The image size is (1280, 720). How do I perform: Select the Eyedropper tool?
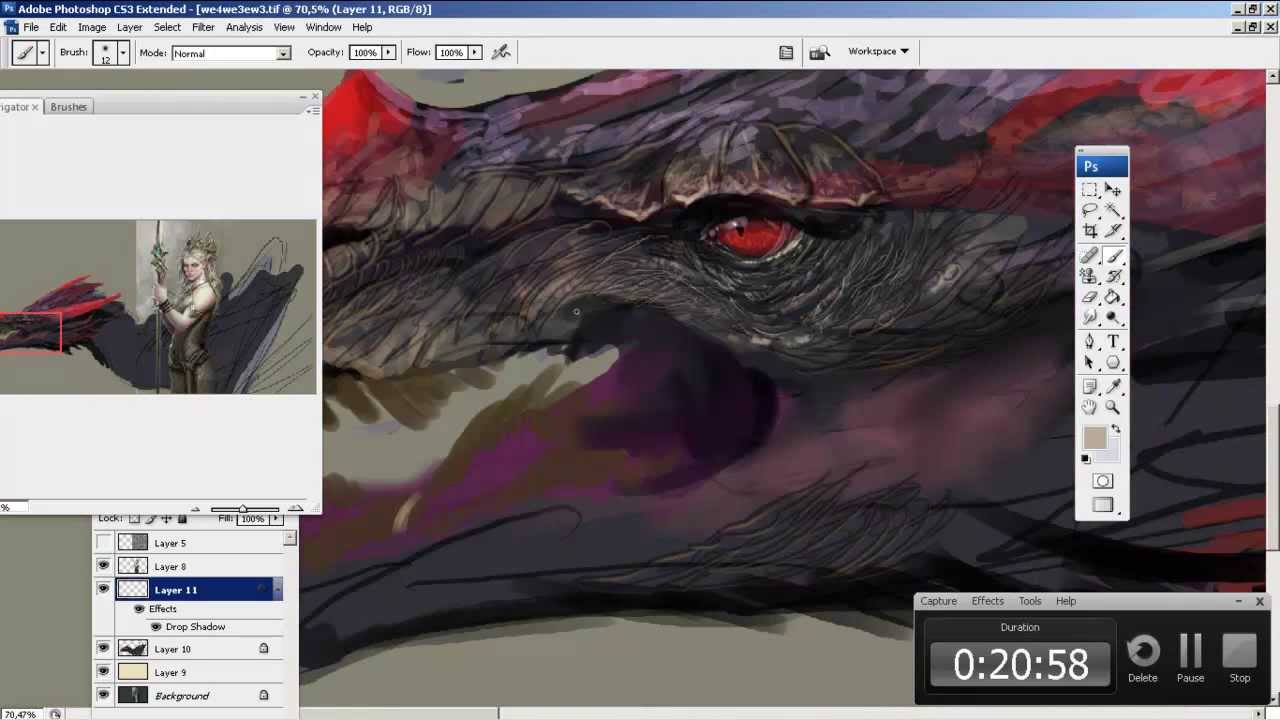click(1113, 386)
